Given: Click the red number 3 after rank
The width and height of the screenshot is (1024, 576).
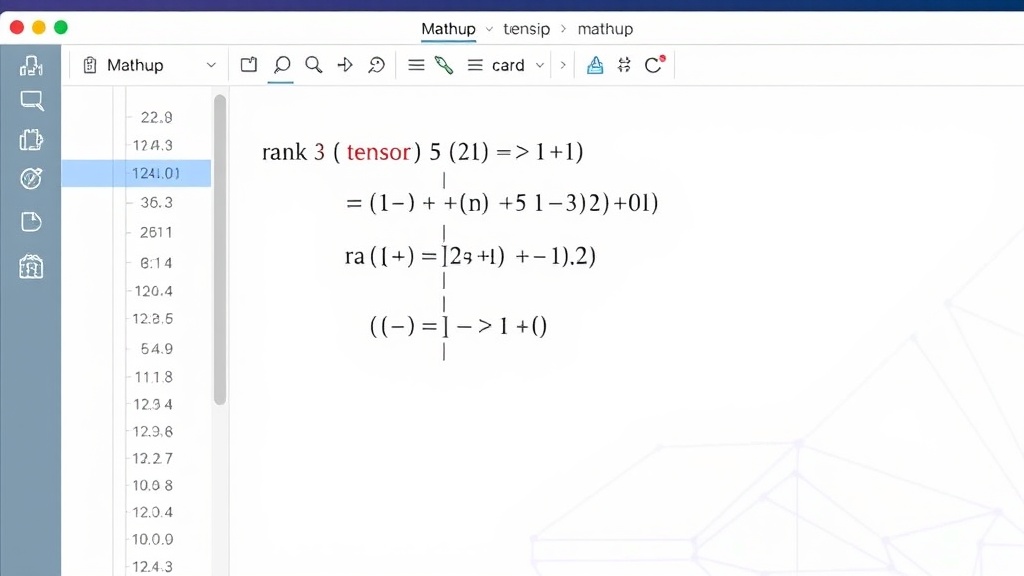Looking at the screenshot, I should click(x=319, y=152).
